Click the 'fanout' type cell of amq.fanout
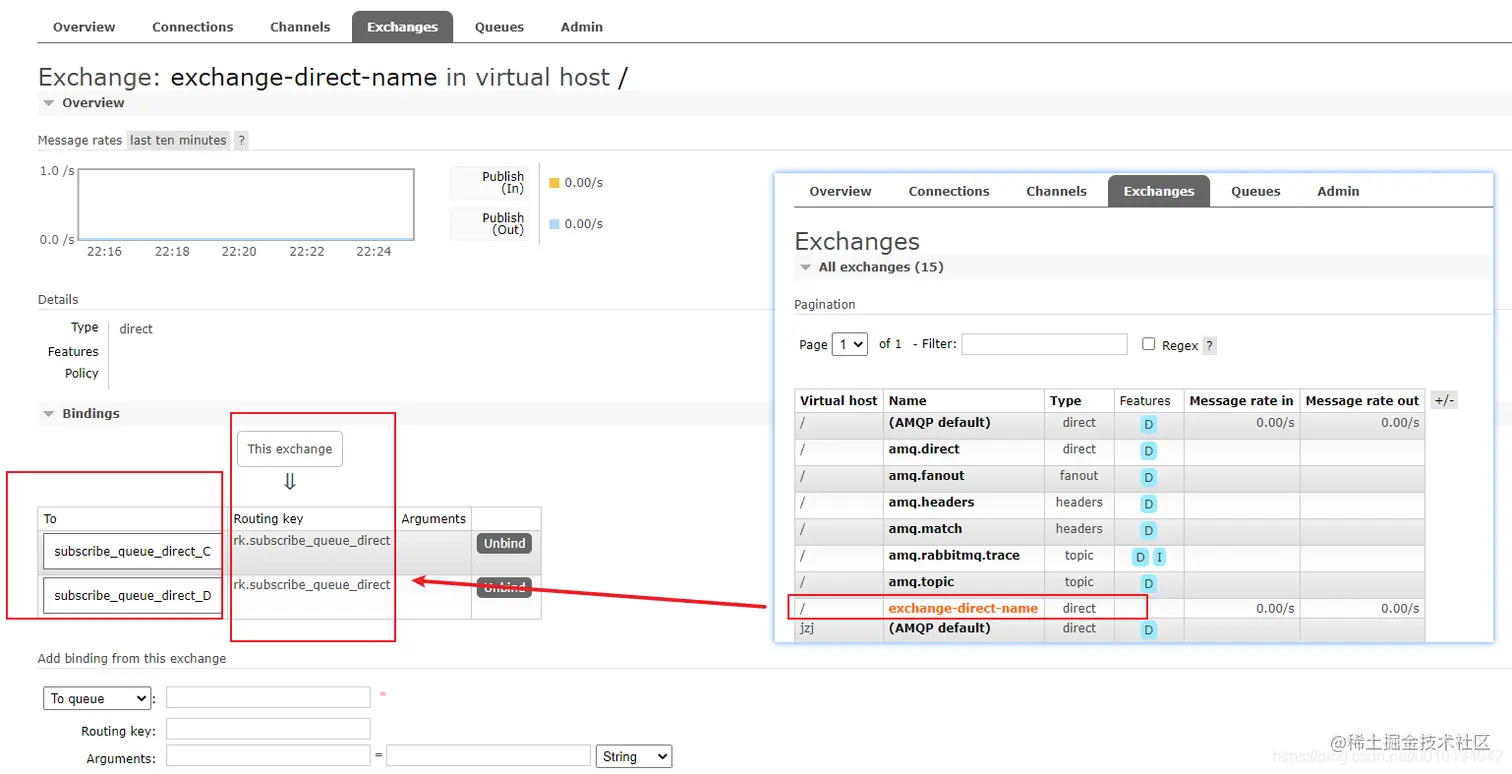This screenshot has height=774, width=1512. (1079, 476)
